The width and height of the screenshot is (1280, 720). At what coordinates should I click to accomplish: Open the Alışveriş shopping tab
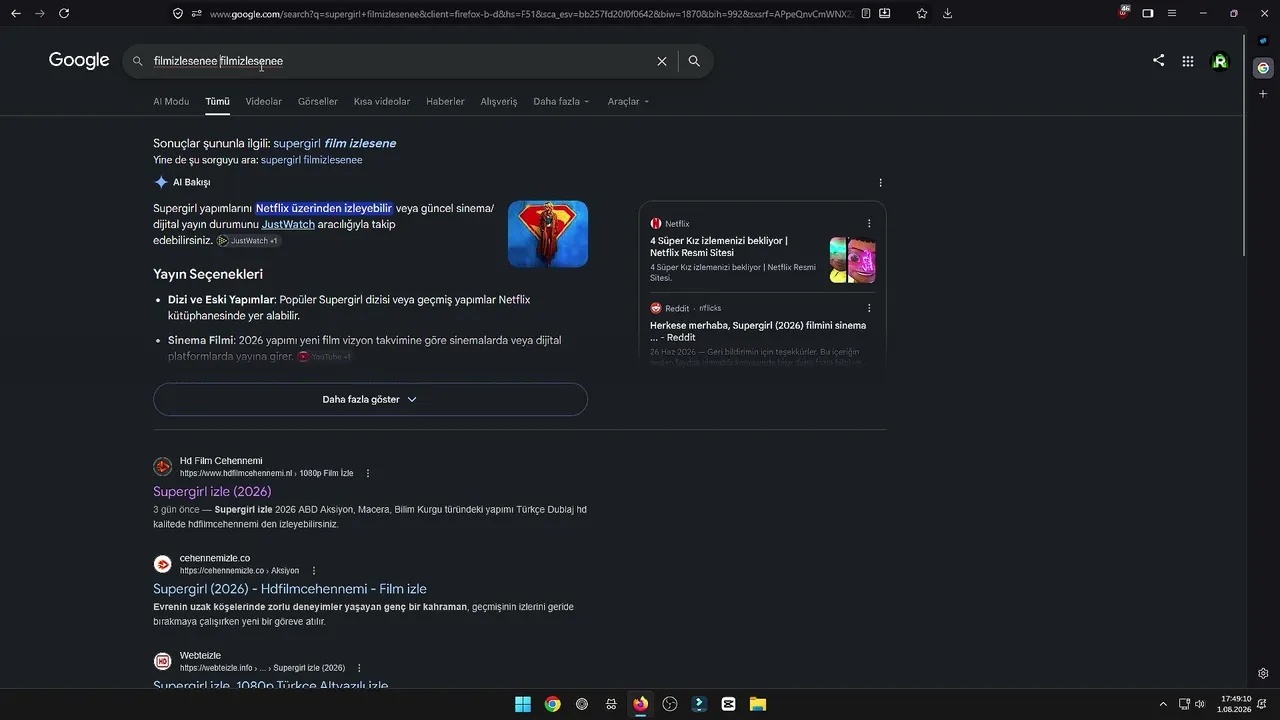(499, 102)
